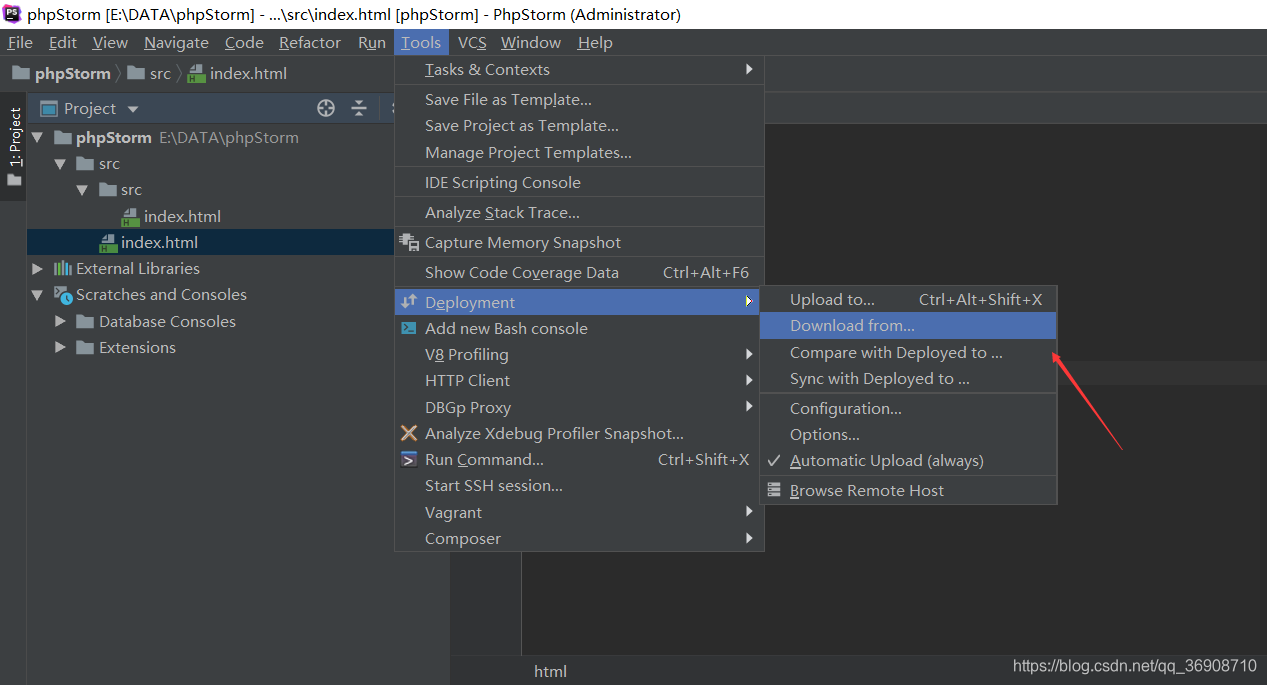1267x685 pixels.
Task: Click 'html' in the status bar
Action: pos(550,671)
